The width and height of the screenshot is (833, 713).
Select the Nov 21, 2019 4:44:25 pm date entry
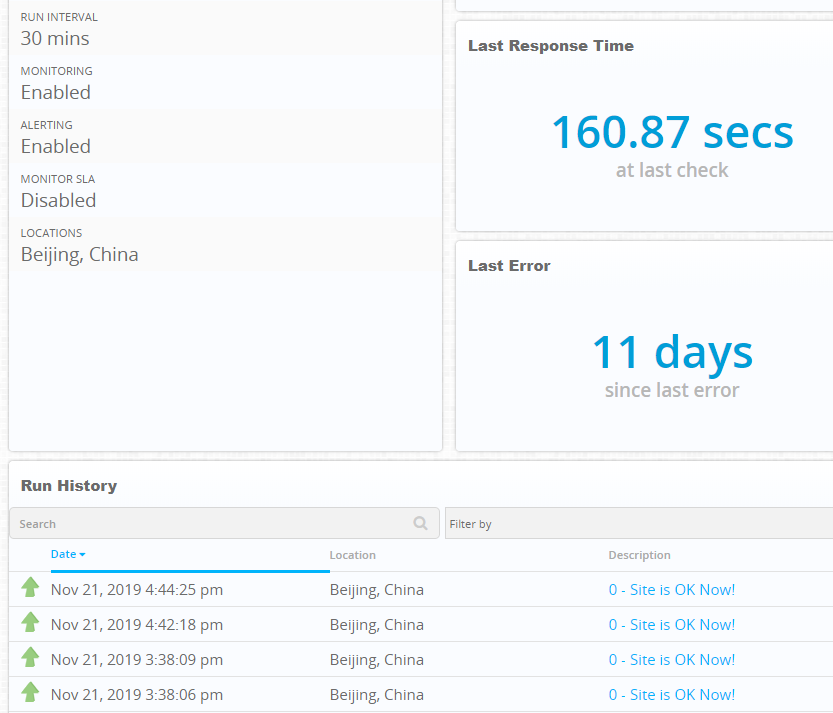coord(137,590)
